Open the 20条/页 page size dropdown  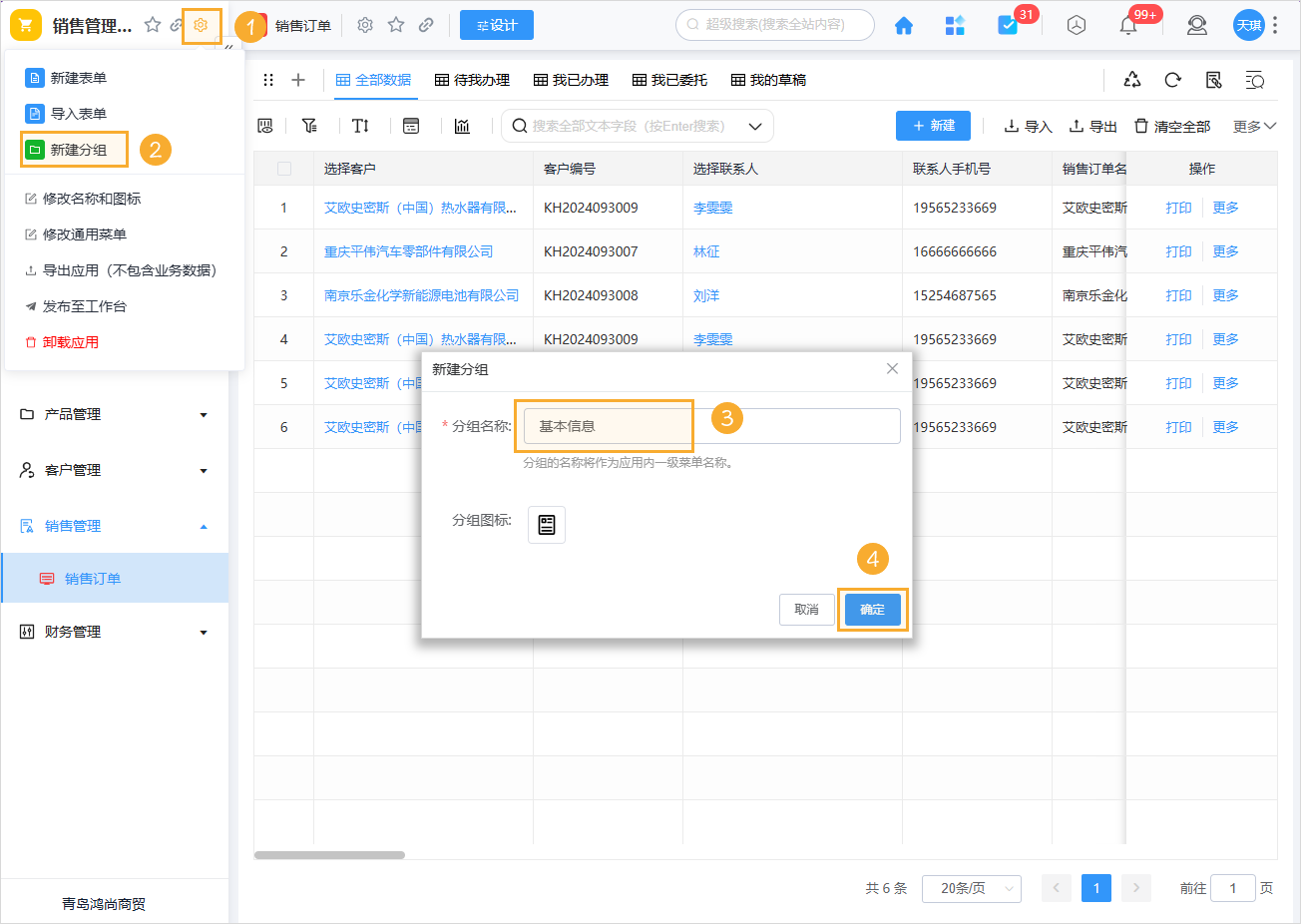pos(971,888)
